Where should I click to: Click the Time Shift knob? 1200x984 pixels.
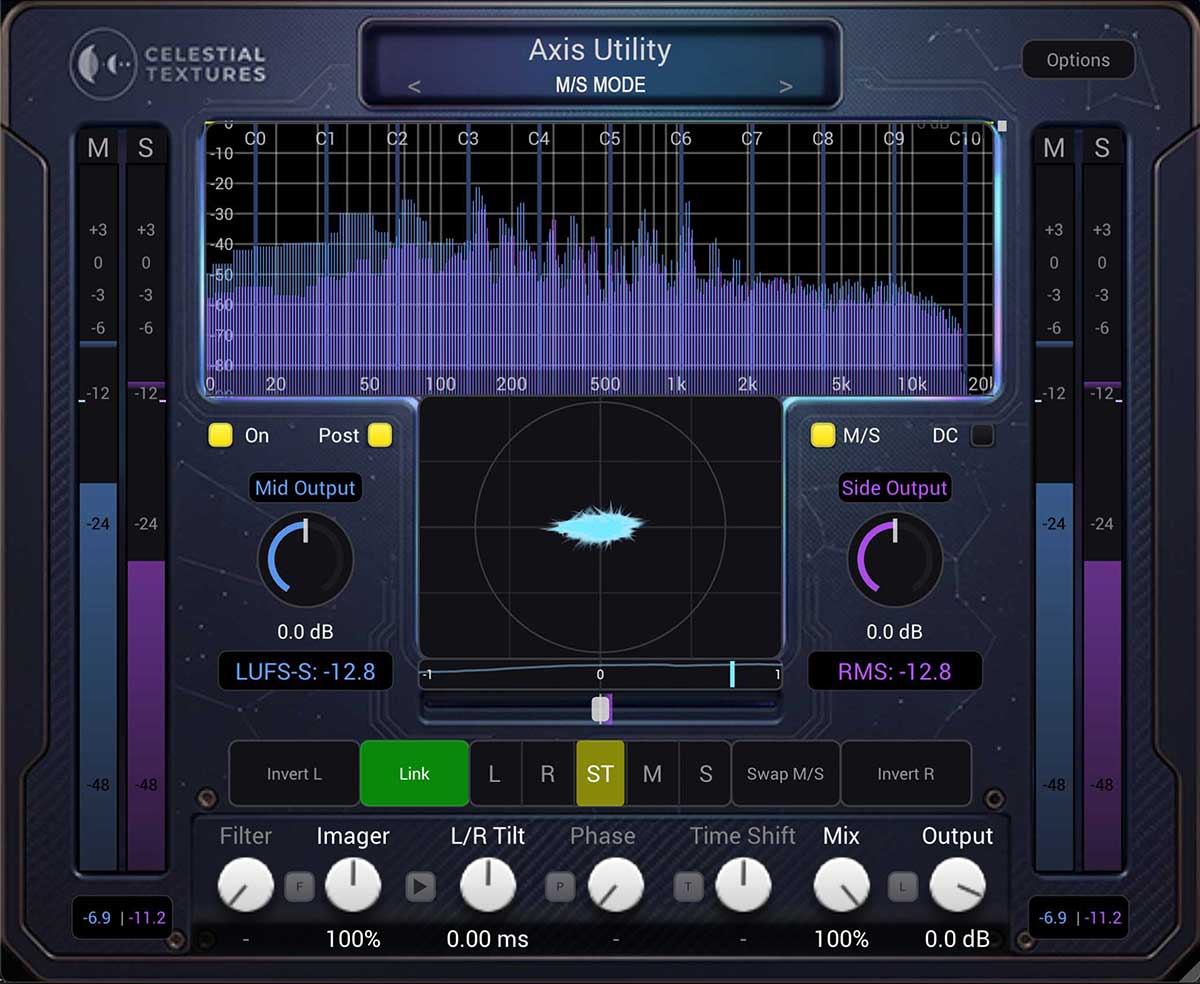click(x=743, y=885)
